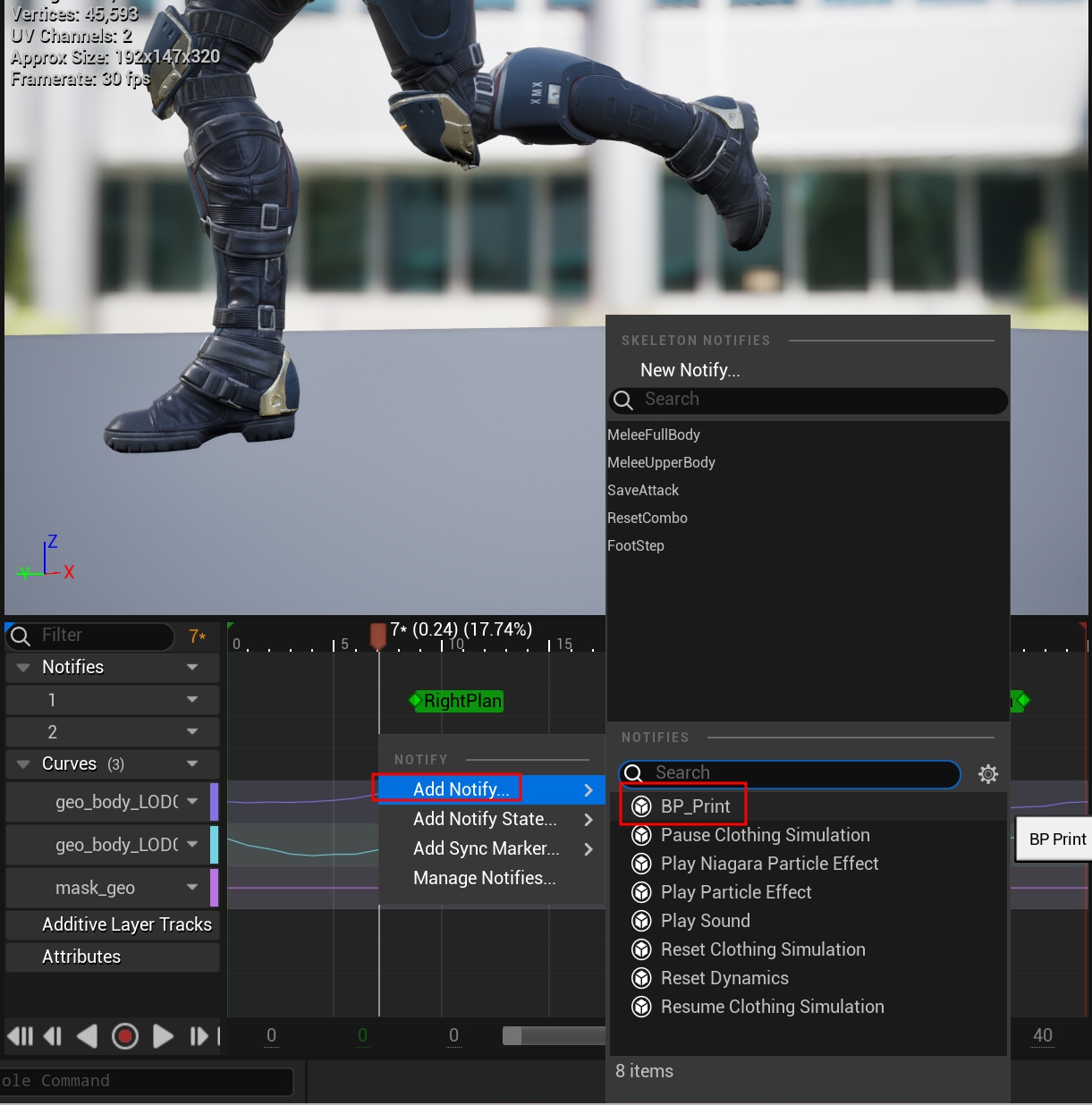The image size is (1092, 1105).
Task: Pick MeleeFullBody skeleton notify
Action: tap(654, 434)
